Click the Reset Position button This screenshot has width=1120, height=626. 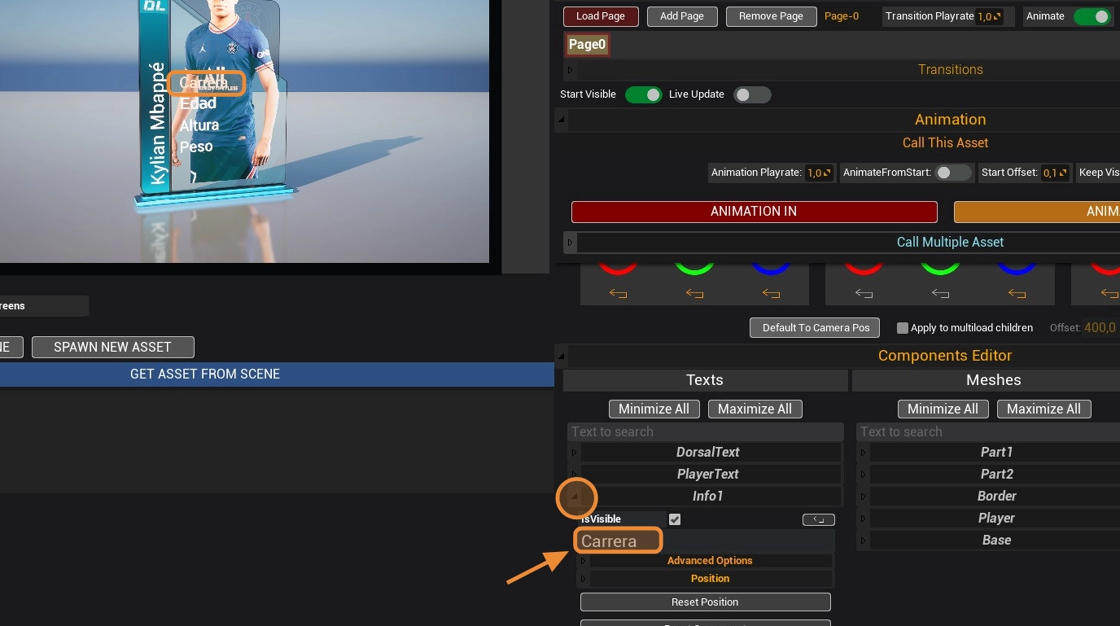(705, 602)
